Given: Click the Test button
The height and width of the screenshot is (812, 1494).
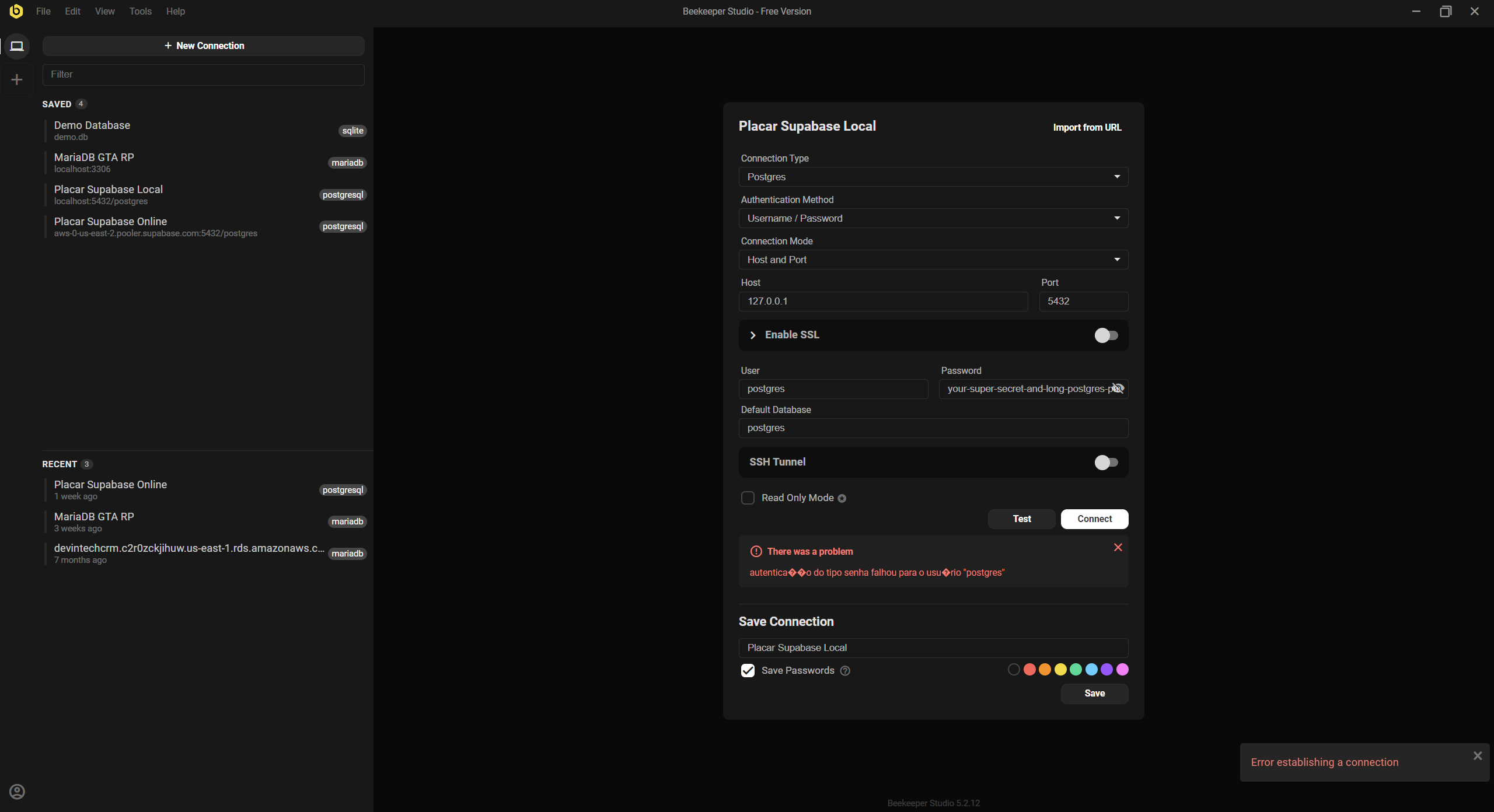Looking at the screenshot, I should point(1021,519).
